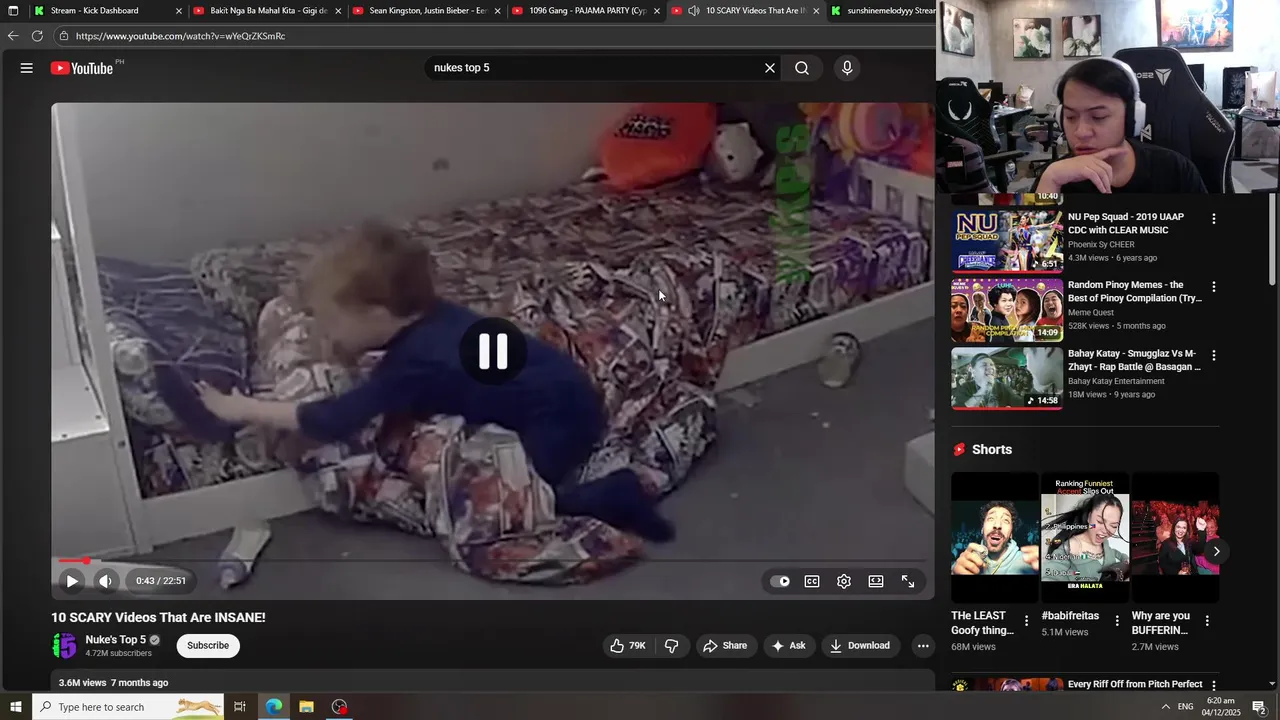Open options menu for Random Pinoy Memes video

coord(1214,287)
